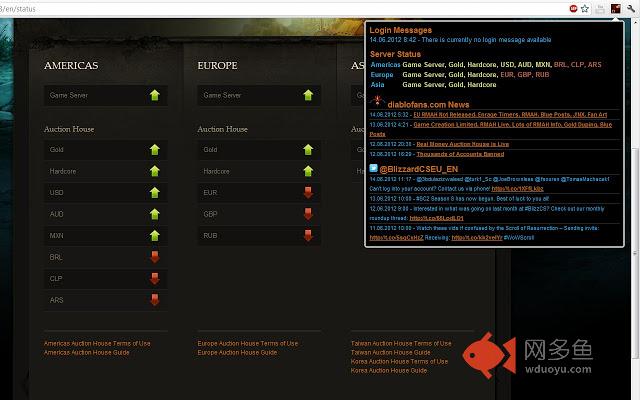The height and width of the screenshot is (400, 640).
Task: Click the Americas Game Server green status arrow
Action: pyautogui.click(x=155, y=95)
